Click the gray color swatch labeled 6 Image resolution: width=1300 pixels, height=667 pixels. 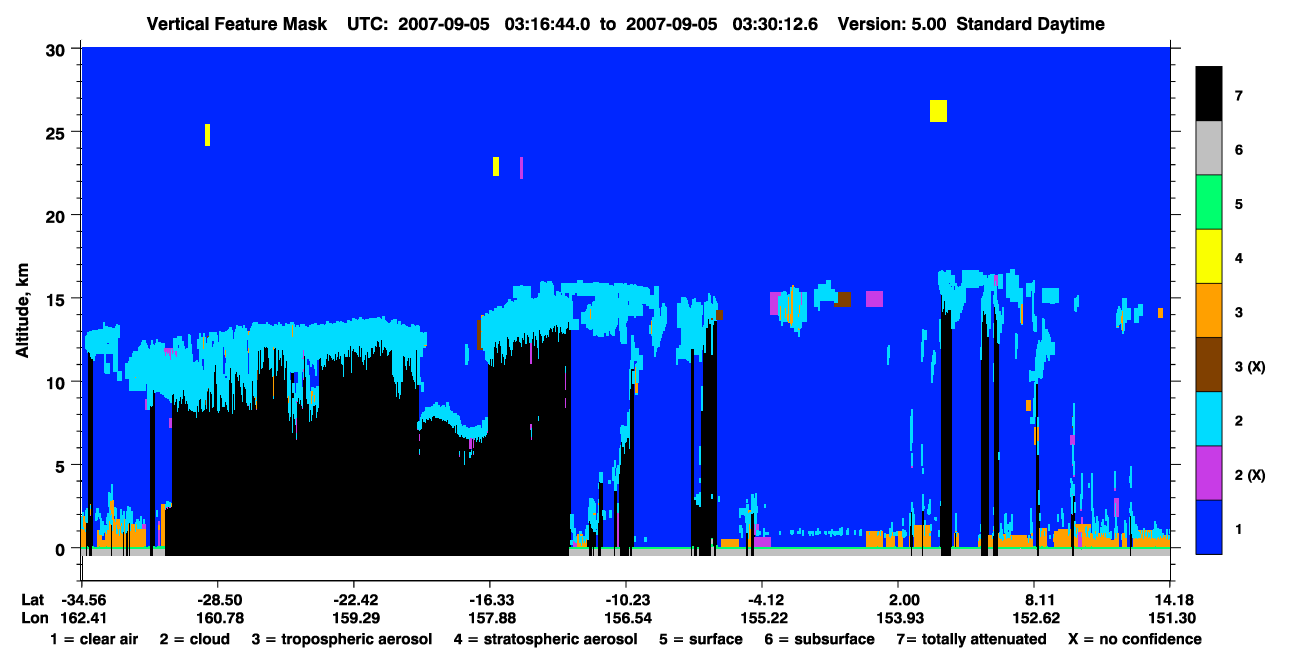[x=1209, y=150]
